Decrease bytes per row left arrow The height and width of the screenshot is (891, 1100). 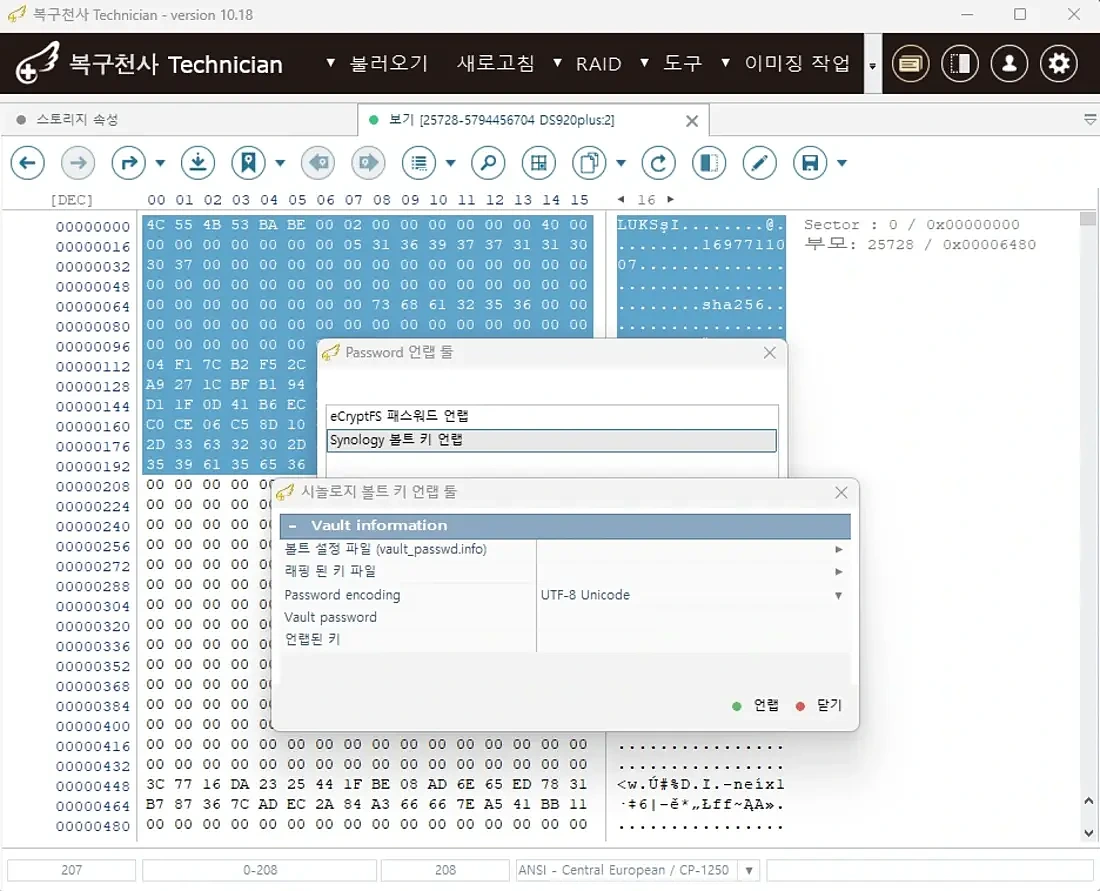(621, 199)
